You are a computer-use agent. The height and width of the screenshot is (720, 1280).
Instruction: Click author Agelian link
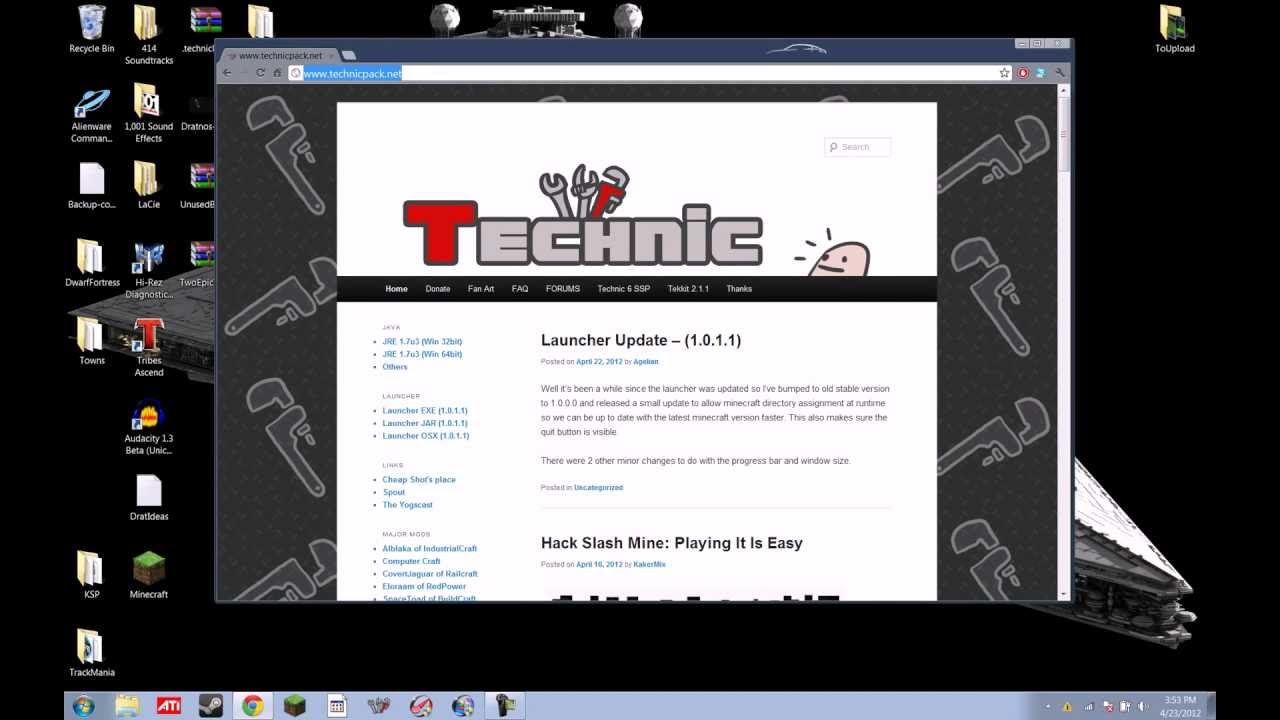point(646,362)
